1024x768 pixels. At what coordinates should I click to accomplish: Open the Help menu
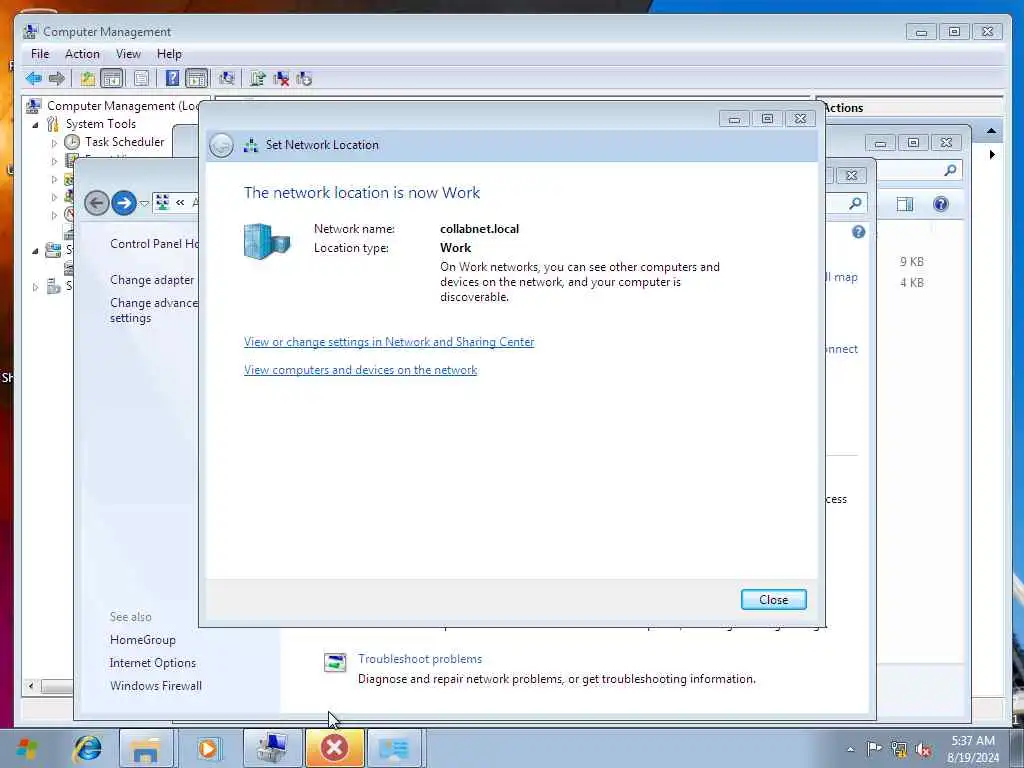click(169, 54)
